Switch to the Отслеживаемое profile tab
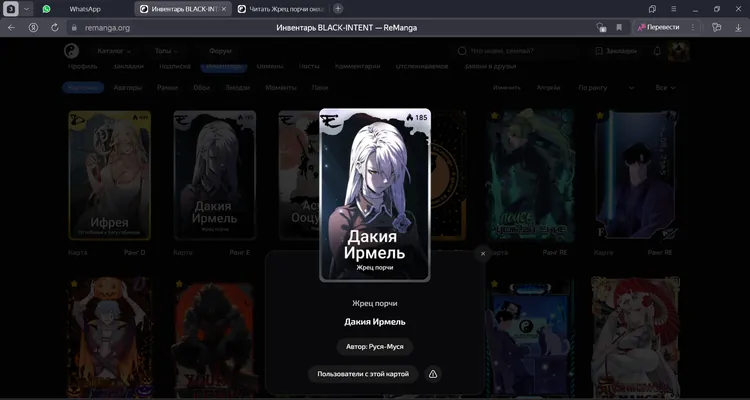The height and width of the screenshot is (400, 750). pyautogui.click(x=421, y=67)
